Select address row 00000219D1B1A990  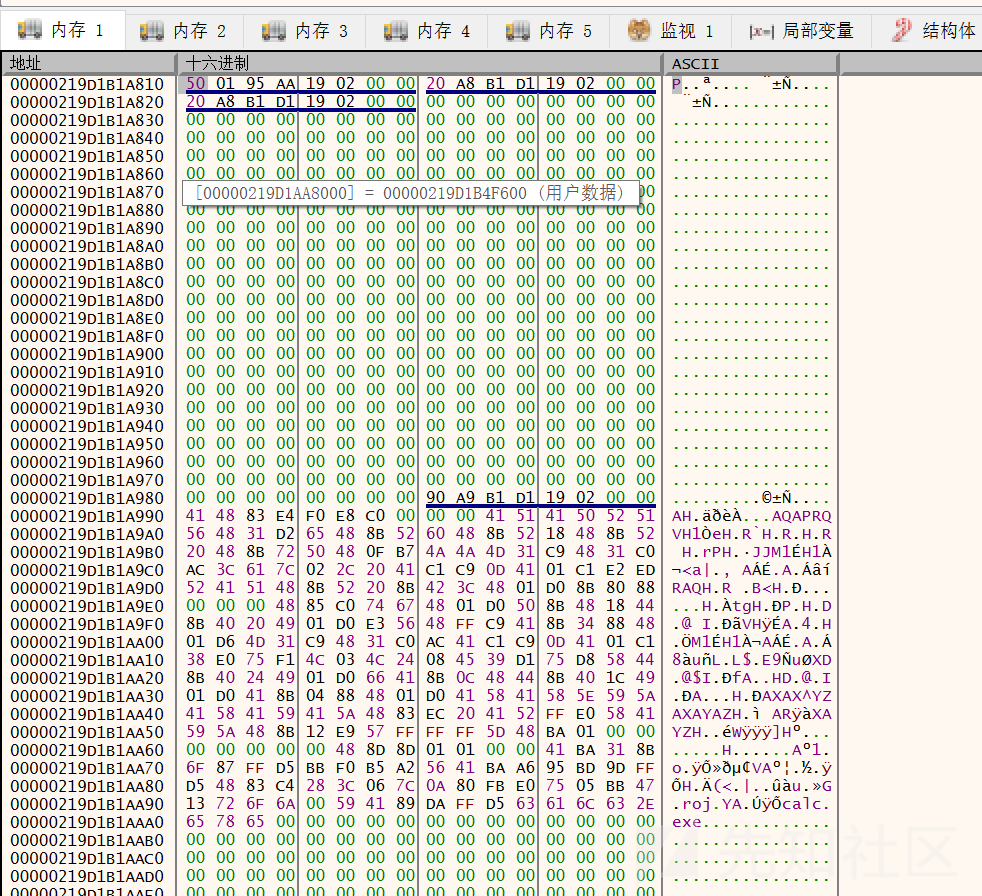tap(87, 516)
